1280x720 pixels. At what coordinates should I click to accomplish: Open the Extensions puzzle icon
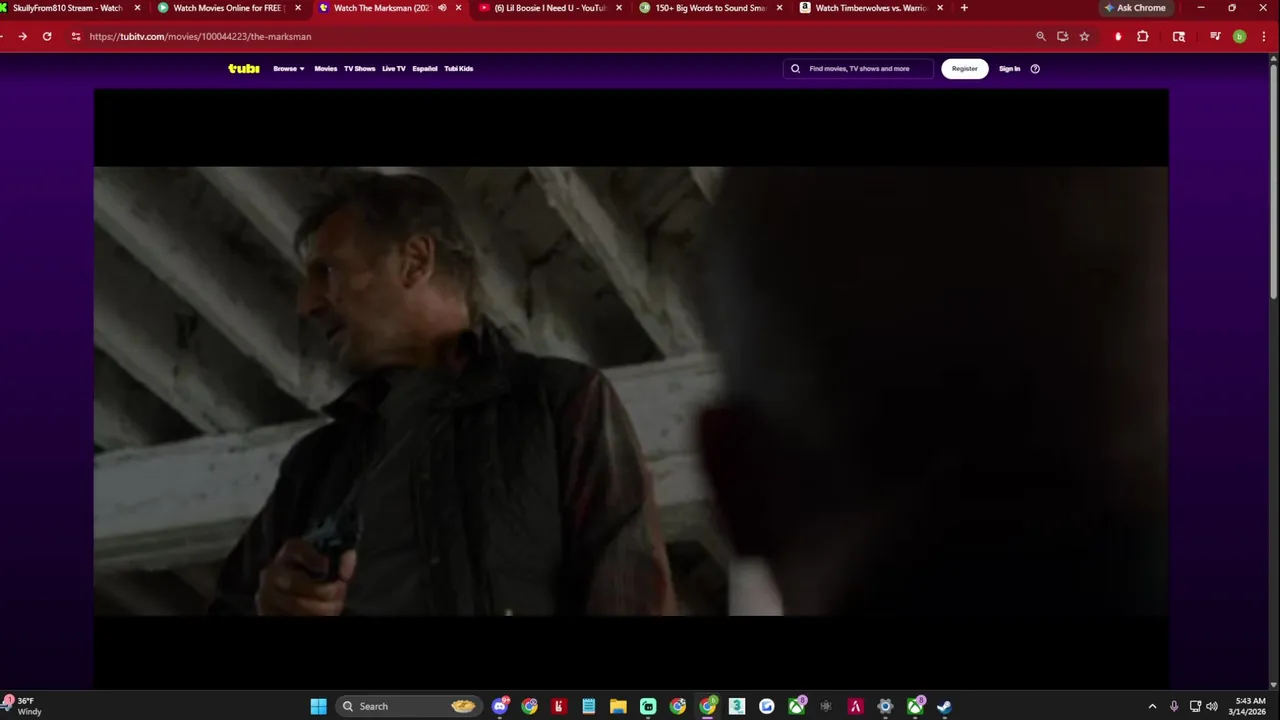coord(1143,36)
